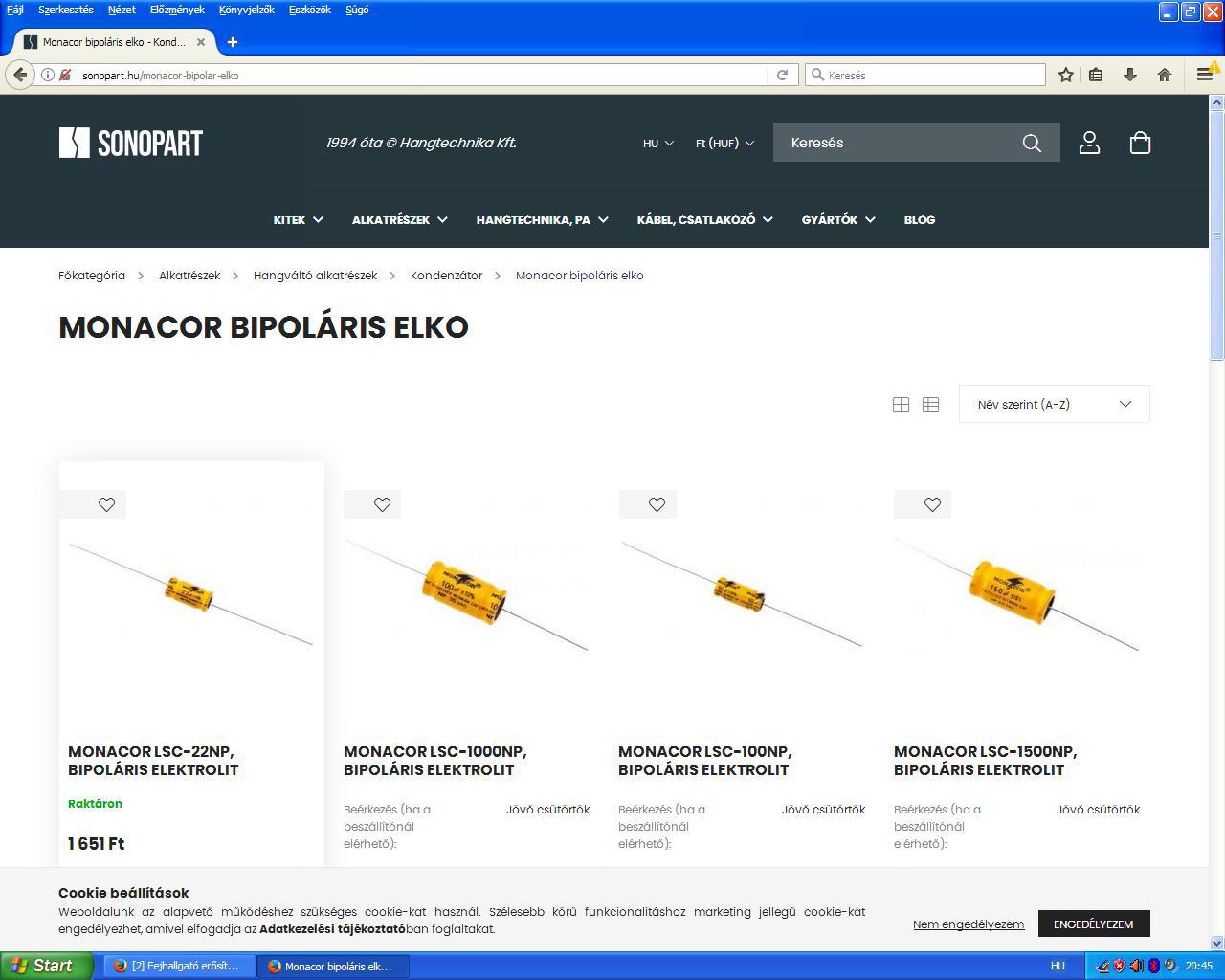Click the Alkatrészek breadcrumb link
Screen dimensions: 1225x980
[x=189, y=276]
